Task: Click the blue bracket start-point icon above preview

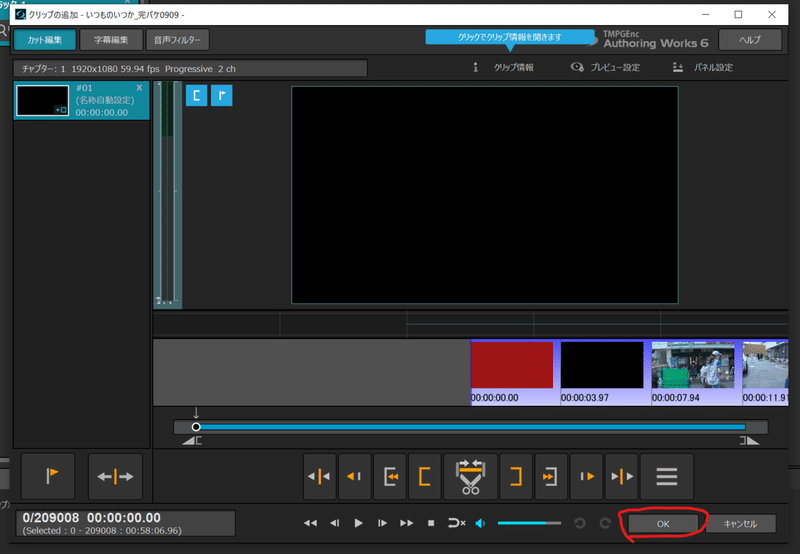Action: point(196,95)
